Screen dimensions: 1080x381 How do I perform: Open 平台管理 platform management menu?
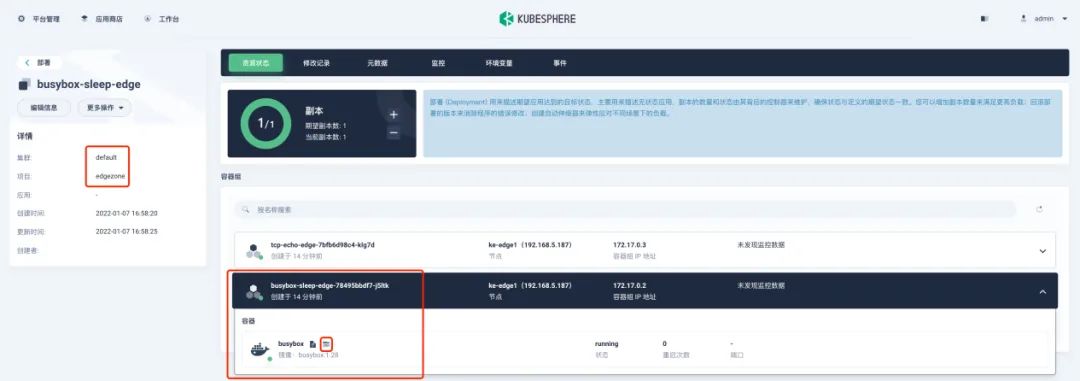pyautogui.click(x=39, y=19)
